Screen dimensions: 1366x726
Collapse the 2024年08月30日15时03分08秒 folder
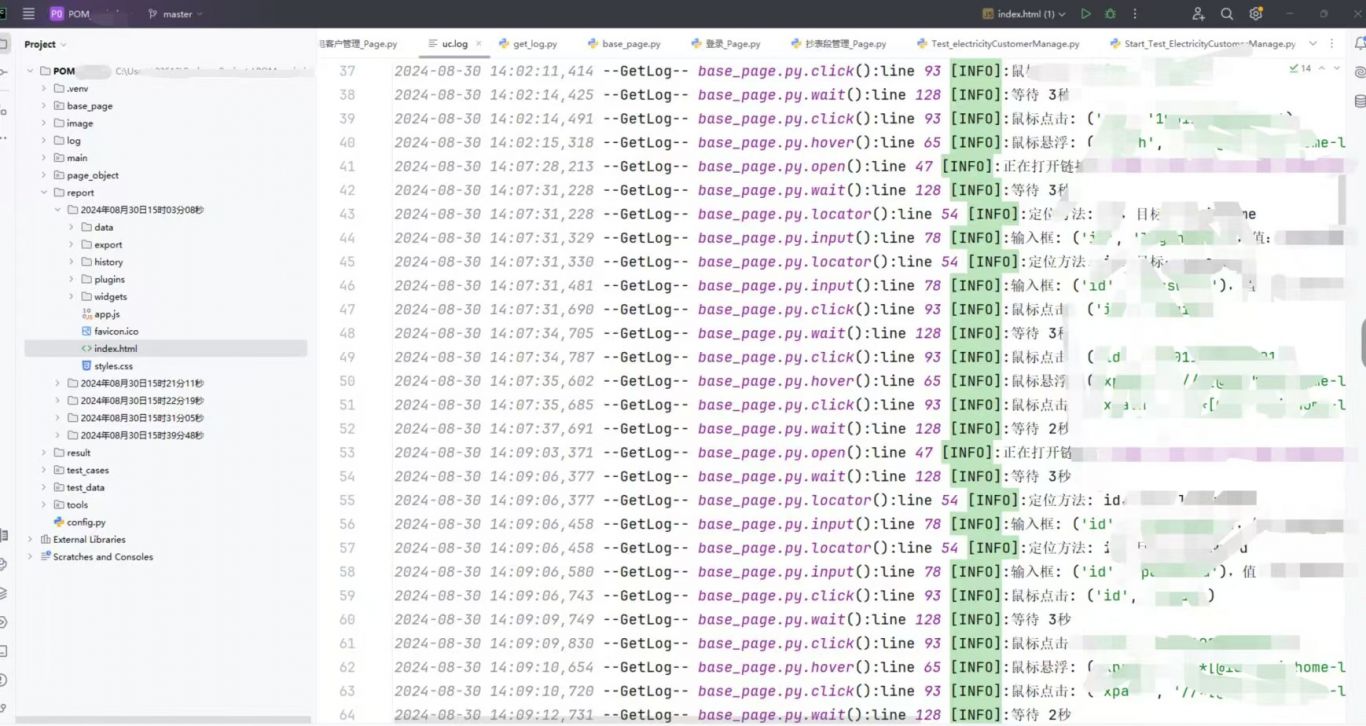coord(58,210)
